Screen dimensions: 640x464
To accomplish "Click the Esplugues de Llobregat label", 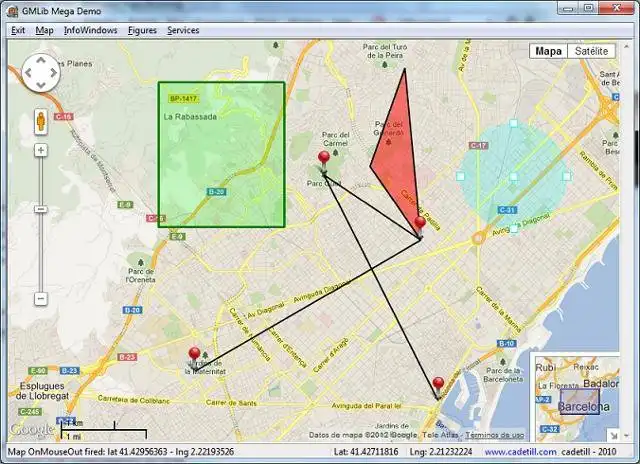I will click(x=42, y=391).
